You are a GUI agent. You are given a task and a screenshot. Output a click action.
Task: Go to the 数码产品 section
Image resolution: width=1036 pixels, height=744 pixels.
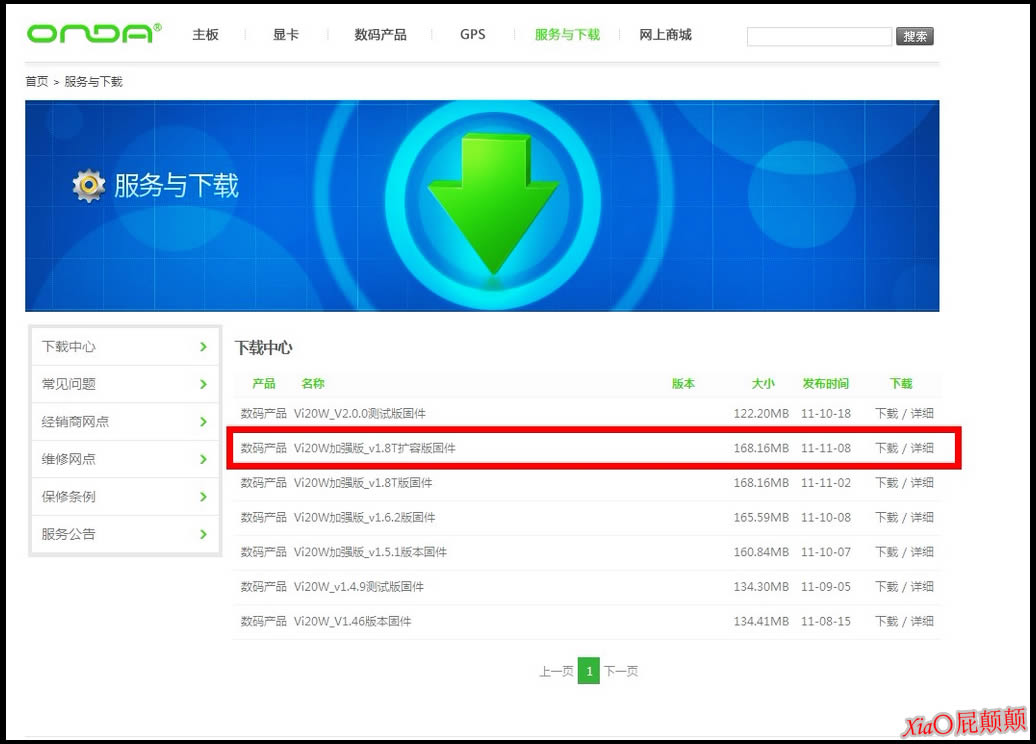[380, 35]
